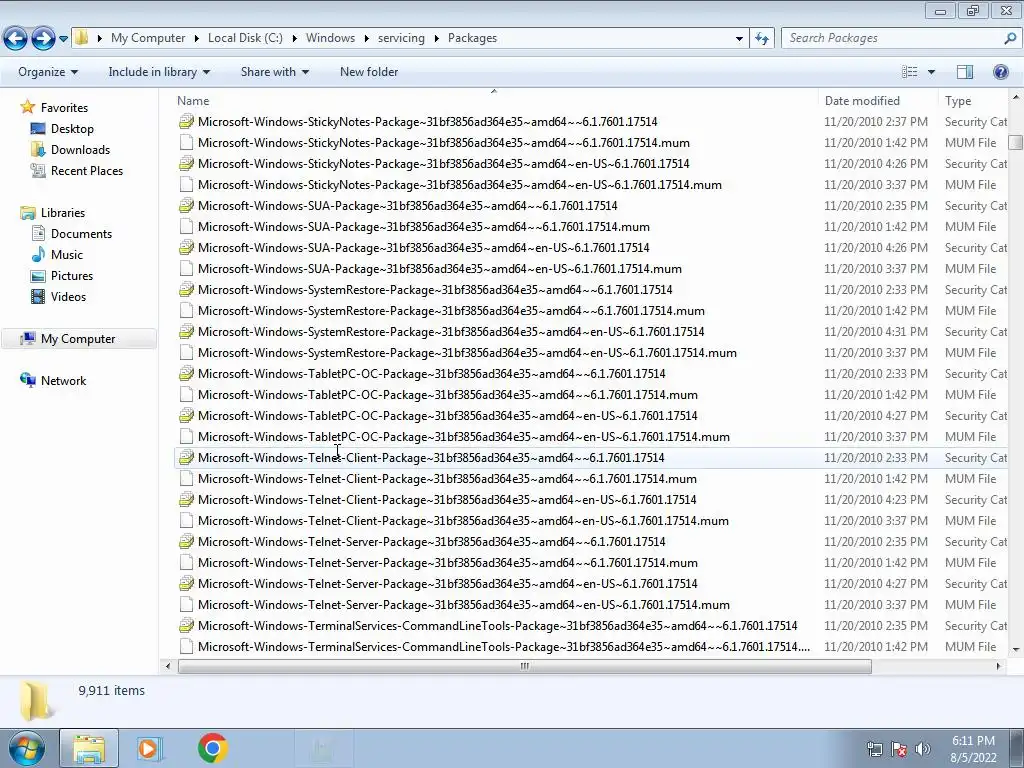Expand the arrow after Windows in breadcrumb
This screenshot has width=1024, height=768.
[366, 38]
